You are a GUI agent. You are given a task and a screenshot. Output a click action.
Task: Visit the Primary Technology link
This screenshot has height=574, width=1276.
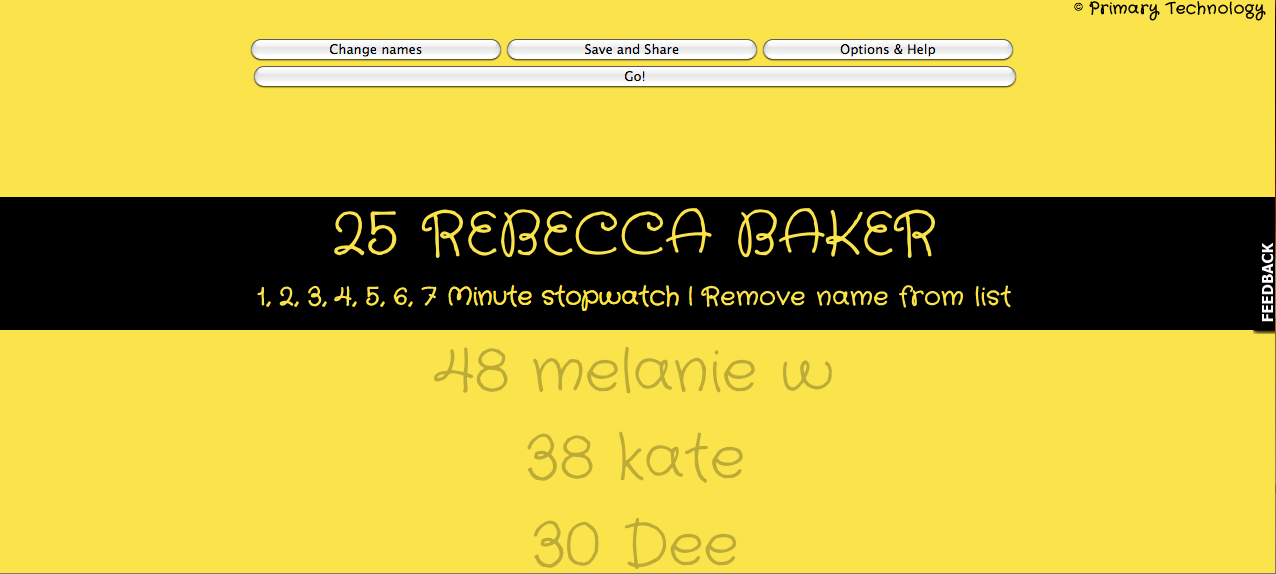tap(1176, 9)
